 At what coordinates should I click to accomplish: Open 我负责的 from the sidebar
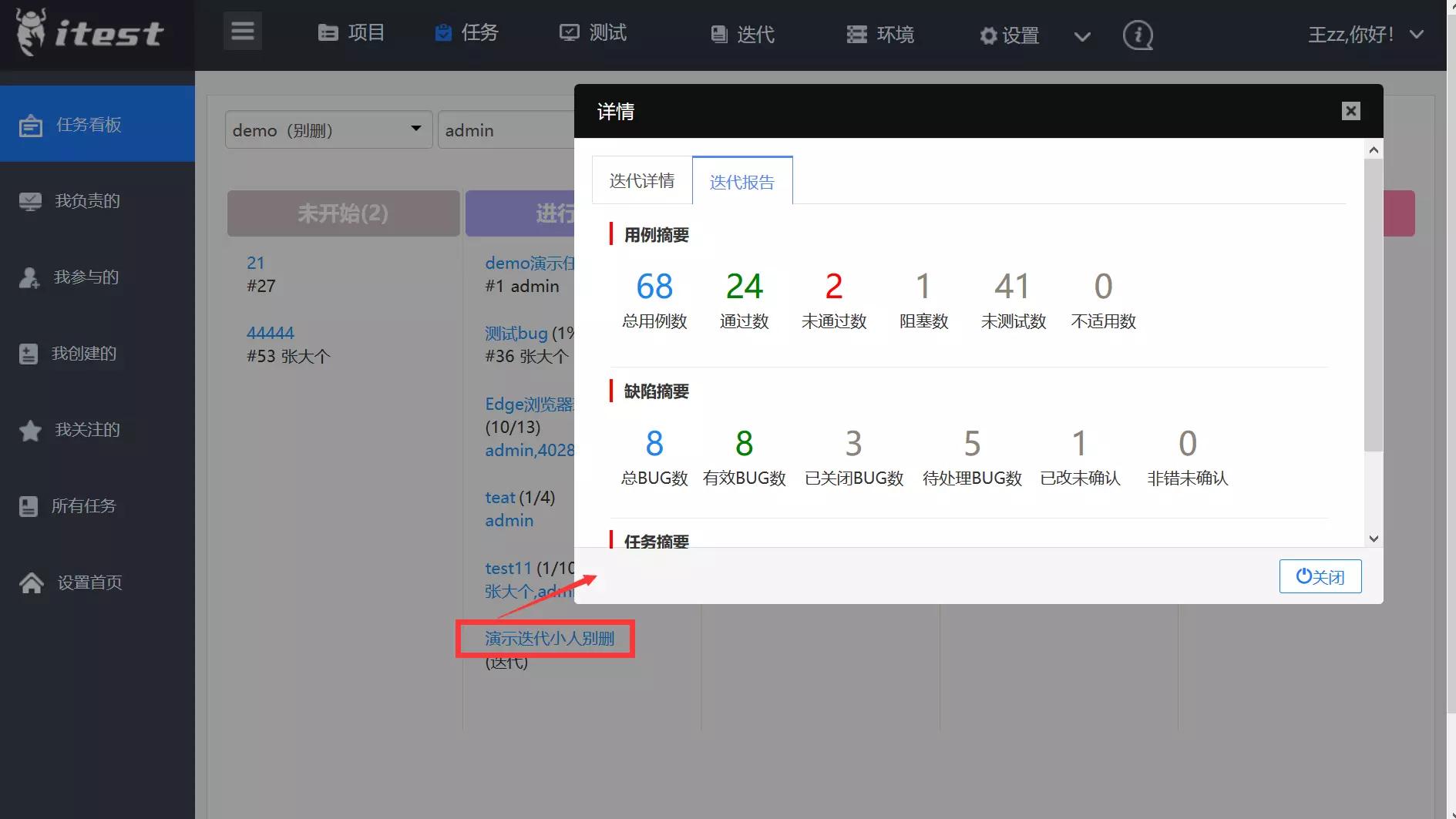click(85, 200)
